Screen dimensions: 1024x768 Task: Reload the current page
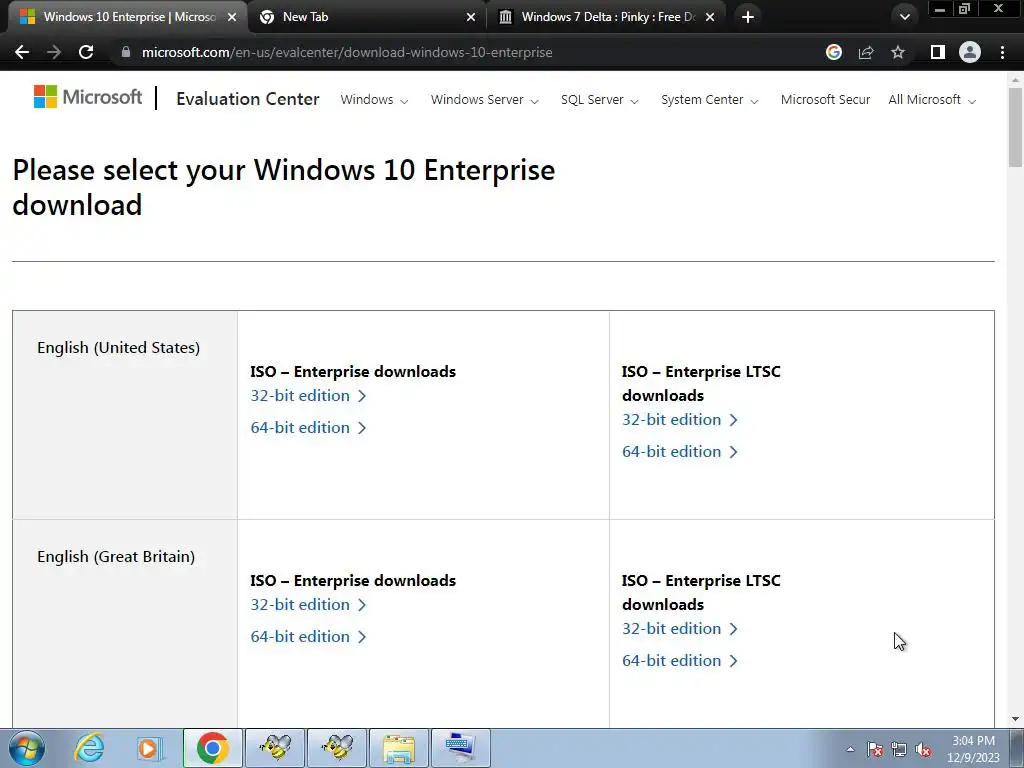point(86,52)
